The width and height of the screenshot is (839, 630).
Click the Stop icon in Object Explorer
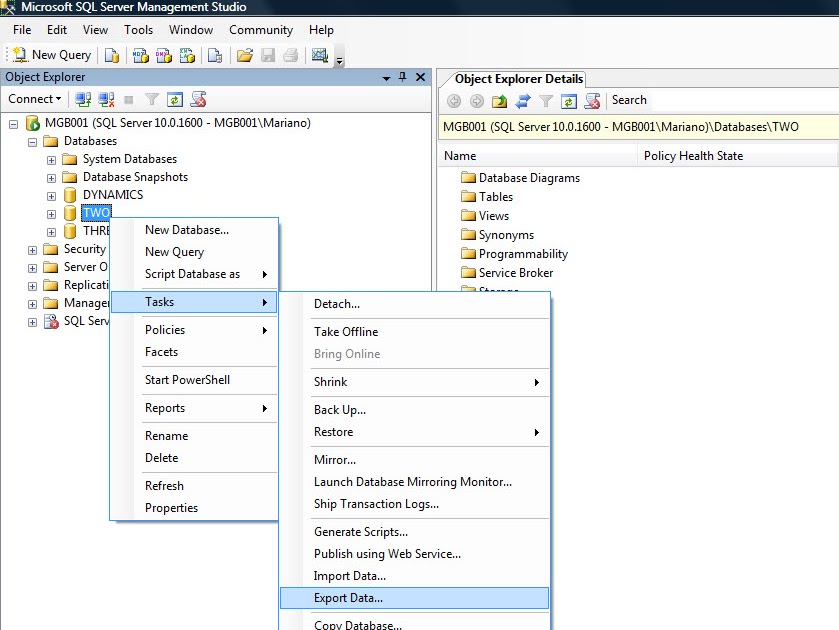tap(128, 100)
